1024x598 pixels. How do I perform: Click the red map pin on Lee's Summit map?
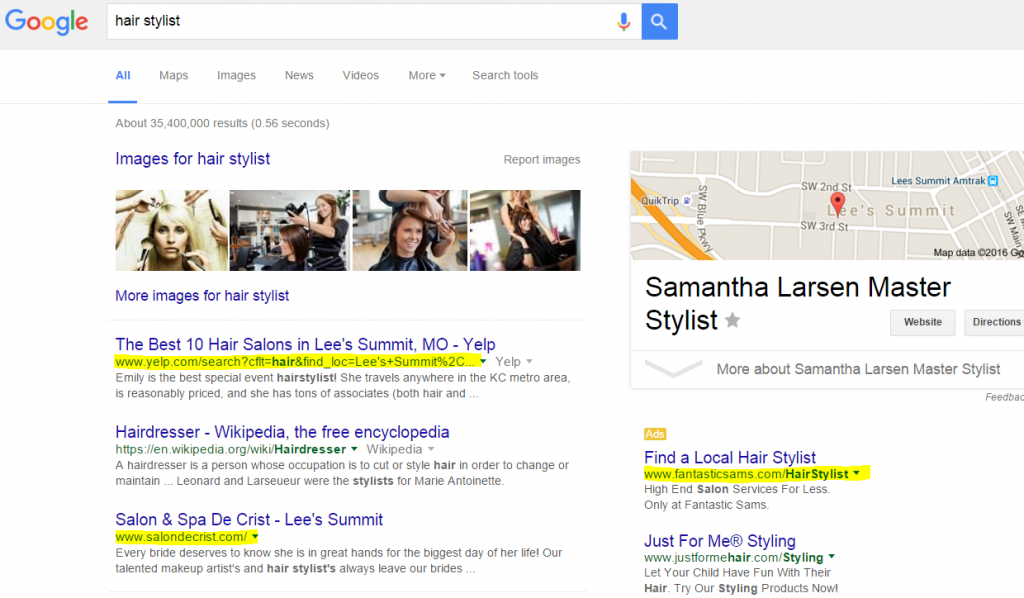coord(837,203)
